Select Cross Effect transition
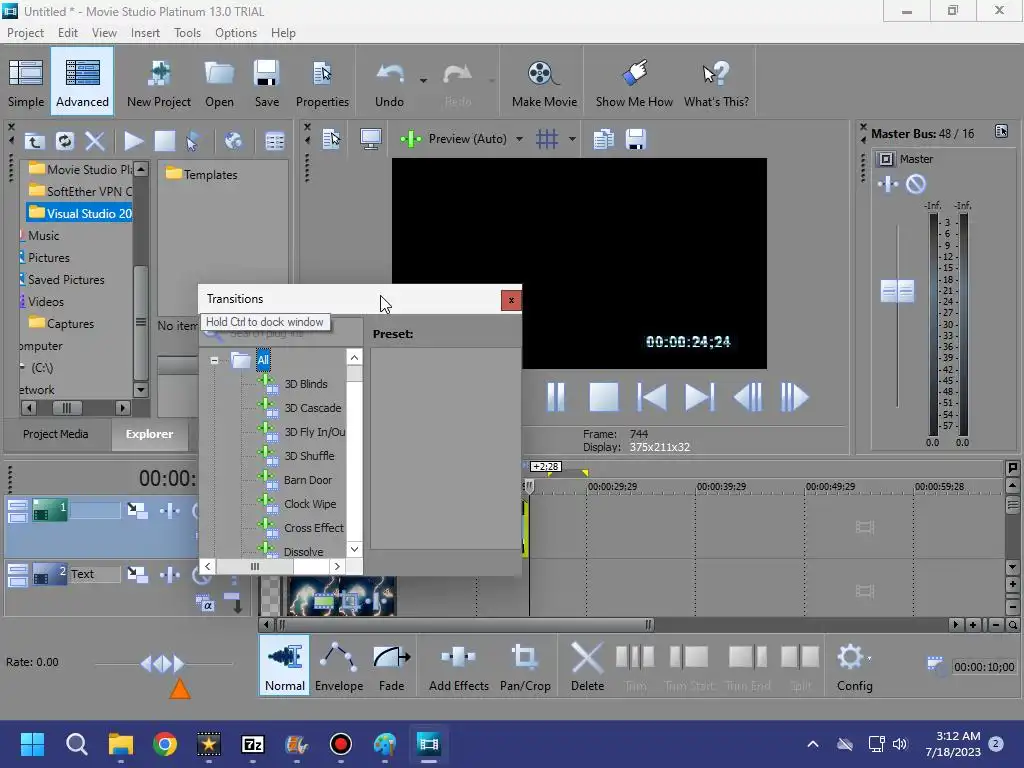This screenshot has height=768, width=1024. coord(313,528)
